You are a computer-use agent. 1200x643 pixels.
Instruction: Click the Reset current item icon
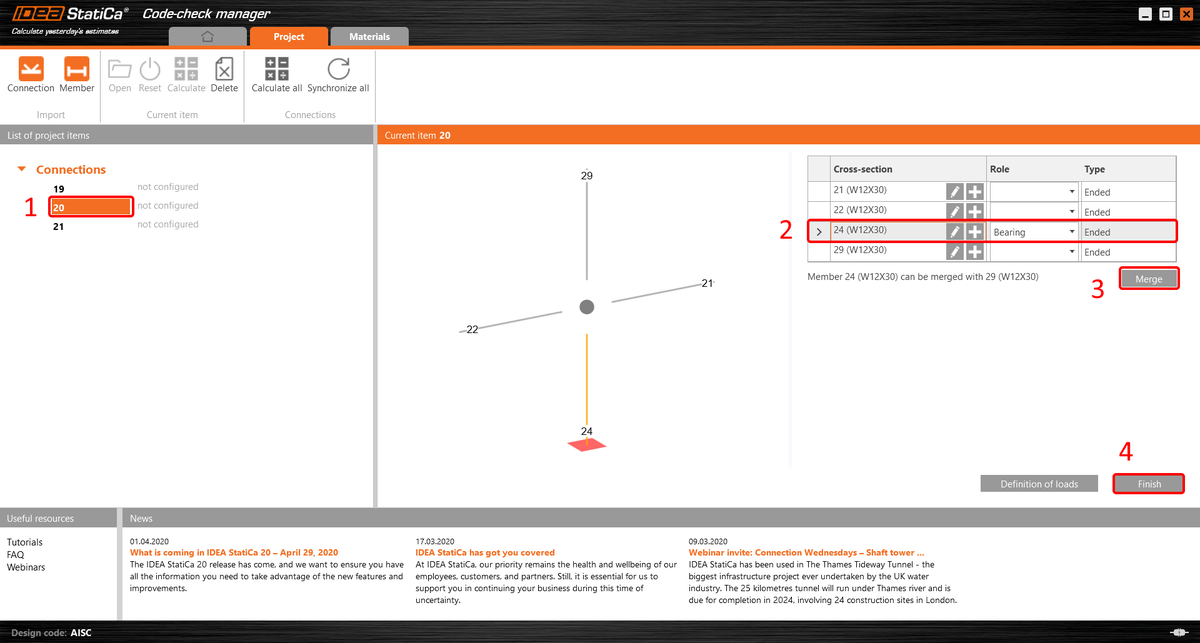(149, 70)
